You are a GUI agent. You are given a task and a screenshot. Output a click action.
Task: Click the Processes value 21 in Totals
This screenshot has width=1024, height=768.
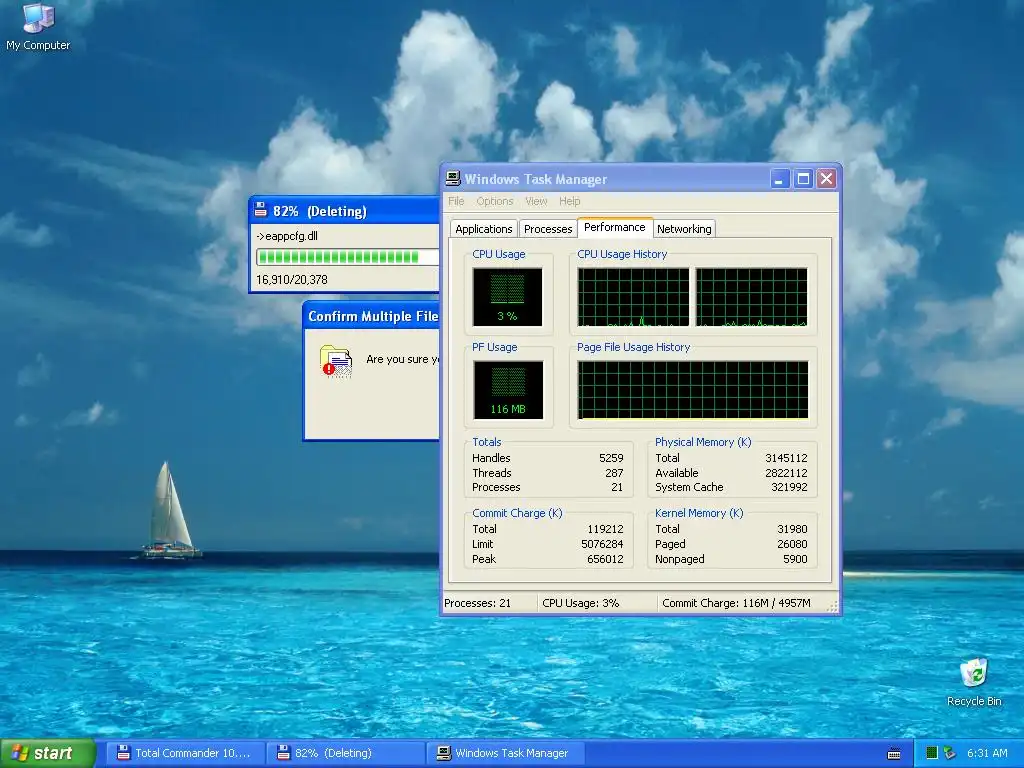point(617,487)
